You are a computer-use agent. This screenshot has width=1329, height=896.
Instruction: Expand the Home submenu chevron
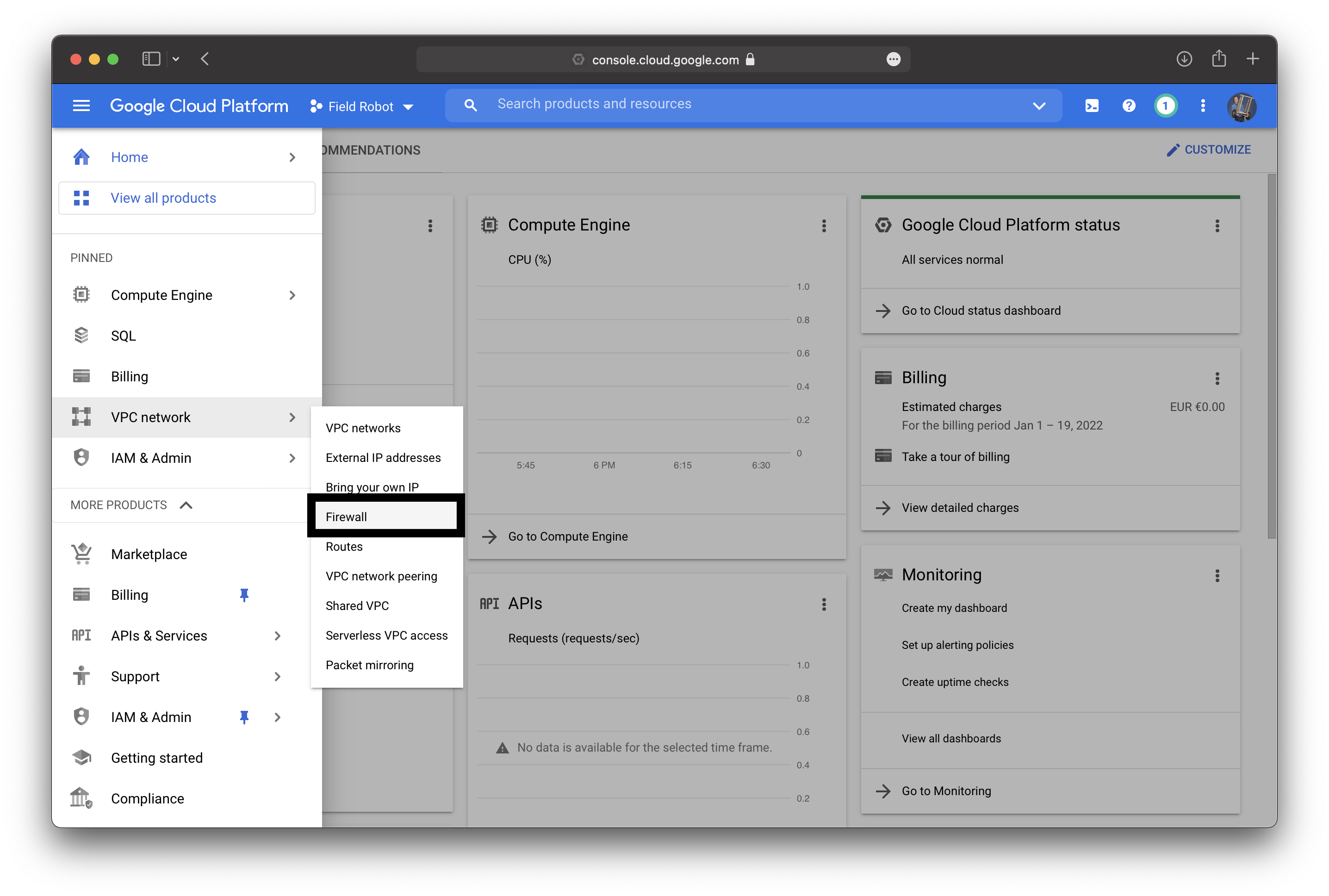[x=292, y=157]
